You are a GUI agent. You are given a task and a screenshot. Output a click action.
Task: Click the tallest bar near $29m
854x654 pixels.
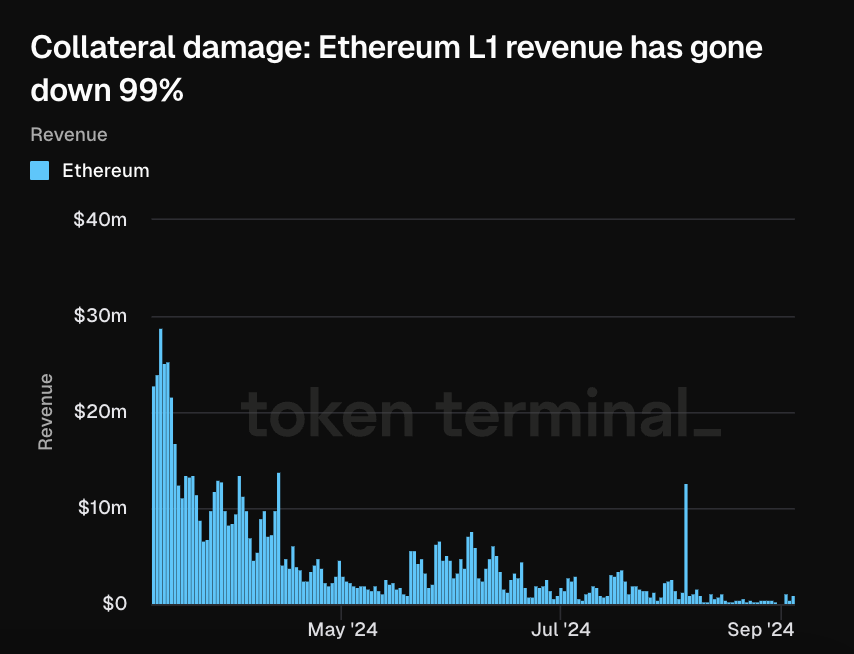tap(161, 466)
